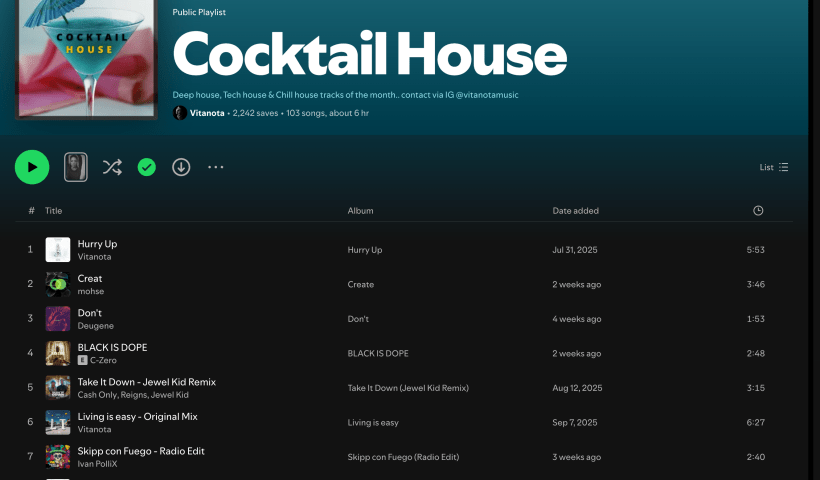Viewport: 820px width, 480px height.
Task: Open the mohse artist link
Action: (x=91, y=291)
